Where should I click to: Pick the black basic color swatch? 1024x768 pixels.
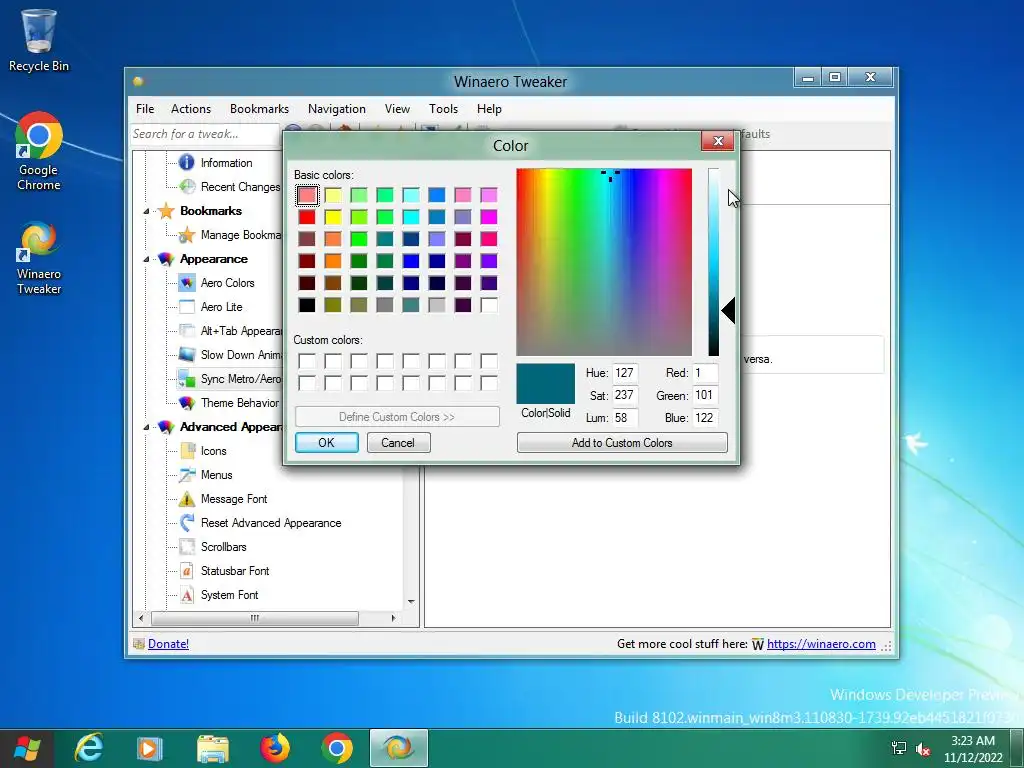tap(307, 305)
